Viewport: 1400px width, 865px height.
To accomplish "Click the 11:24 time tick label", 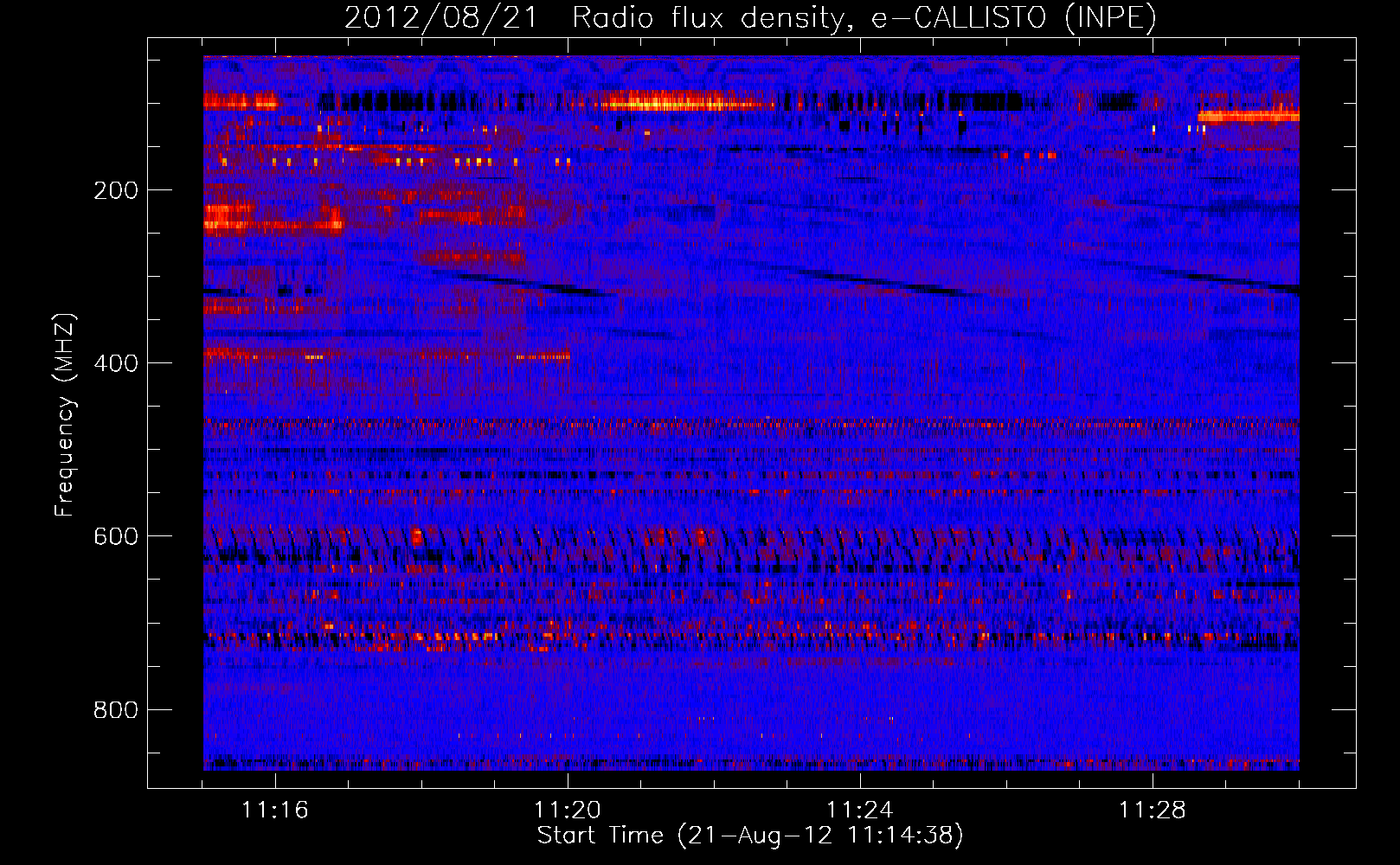I will pyautogui.click(x=860, y=811).
